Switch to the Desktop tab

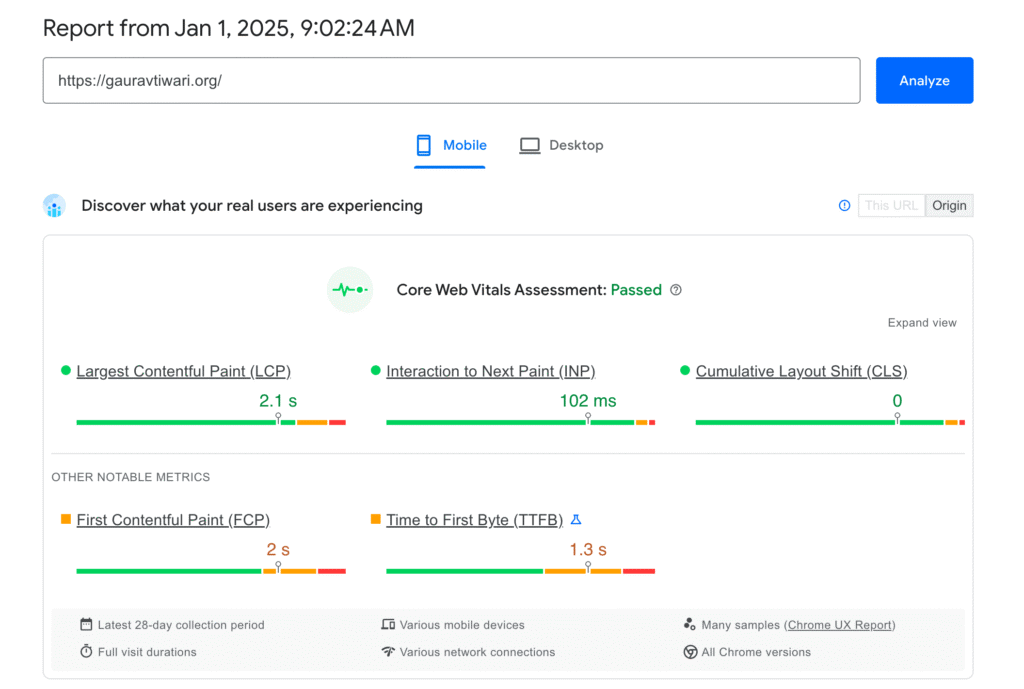tap(562, 144)
